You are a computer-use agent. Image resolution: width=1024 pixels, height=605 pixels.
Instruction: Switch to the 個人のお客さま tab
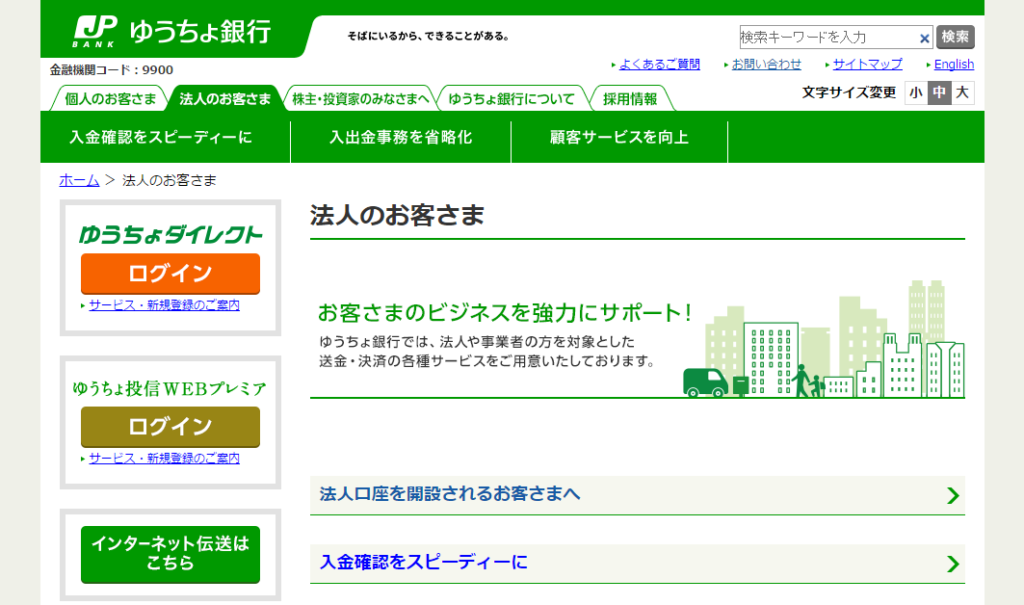(x=110, y=98)
